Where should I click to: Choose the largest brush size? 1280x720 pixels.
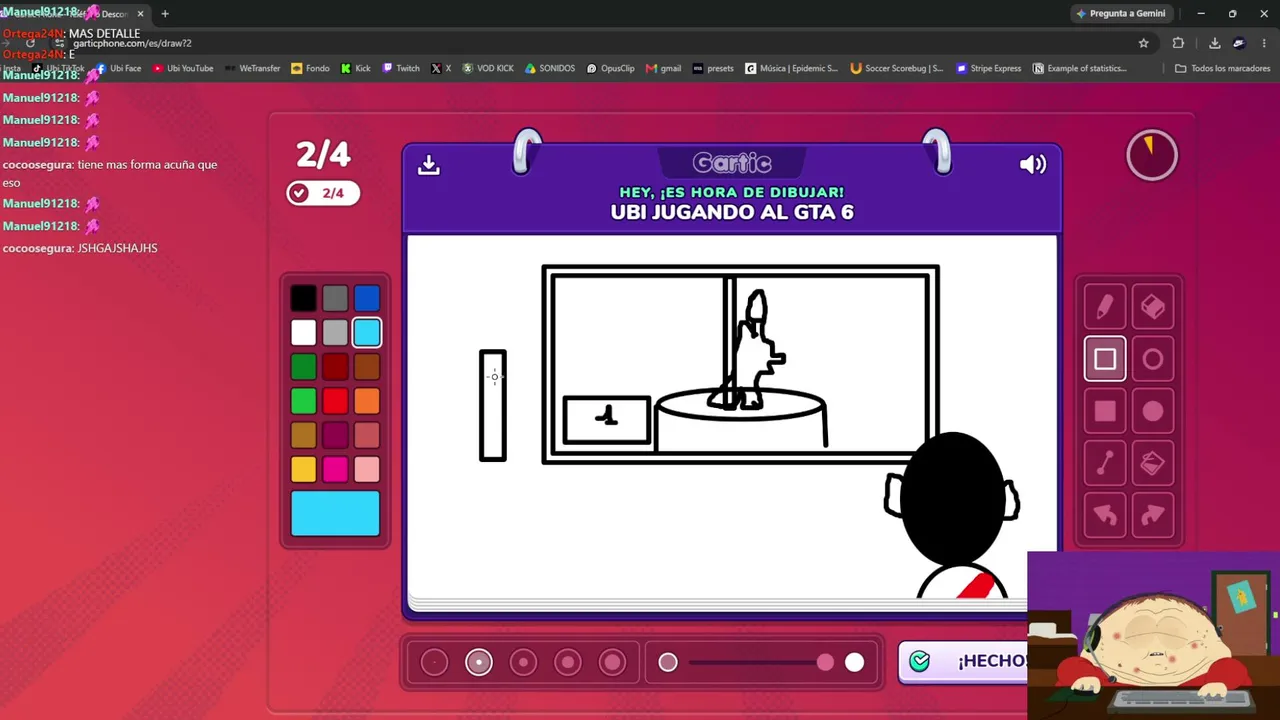pos(612,662)
